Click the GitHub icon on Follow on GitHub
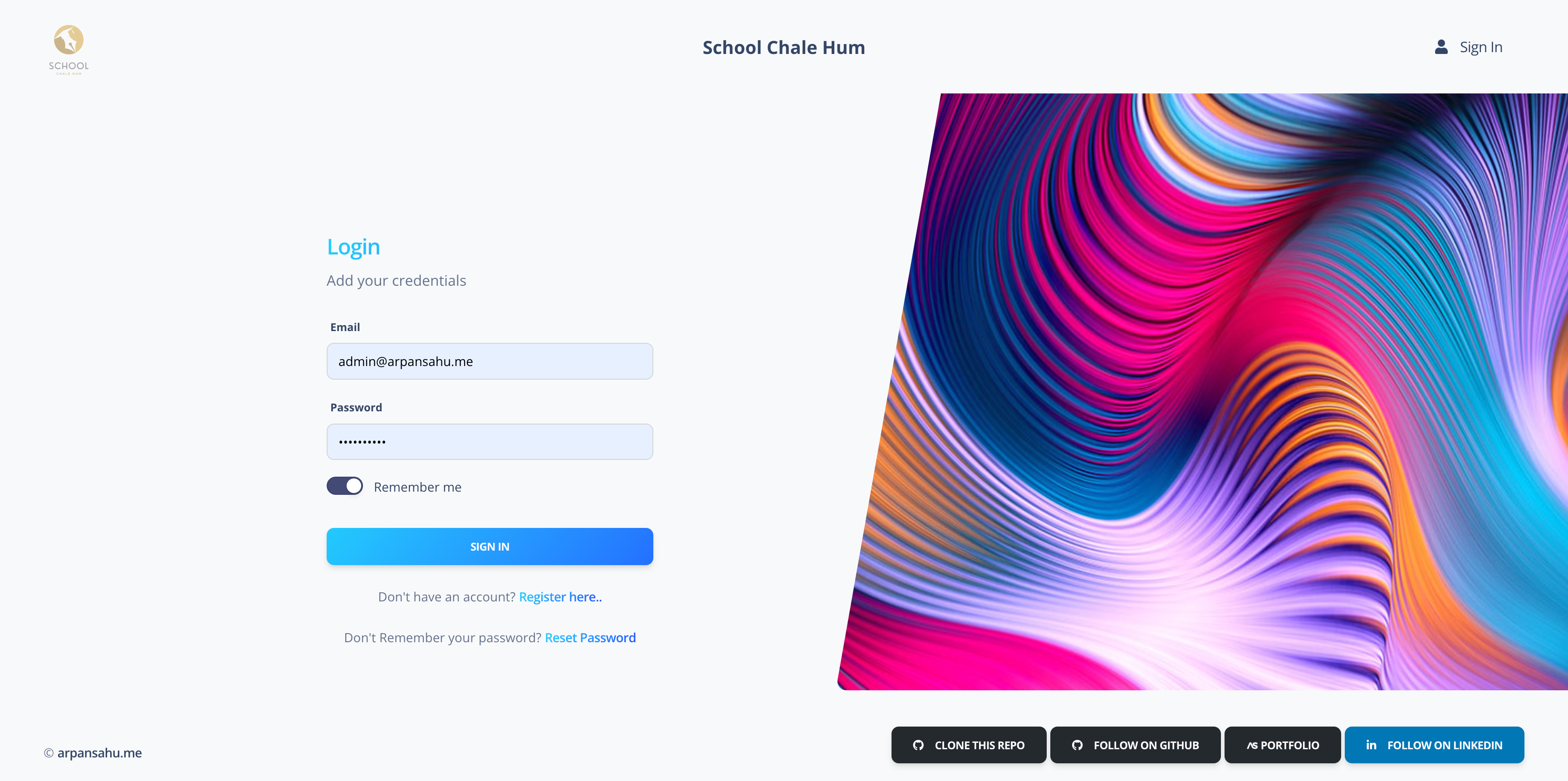1568x781 pixels. 1077,745
